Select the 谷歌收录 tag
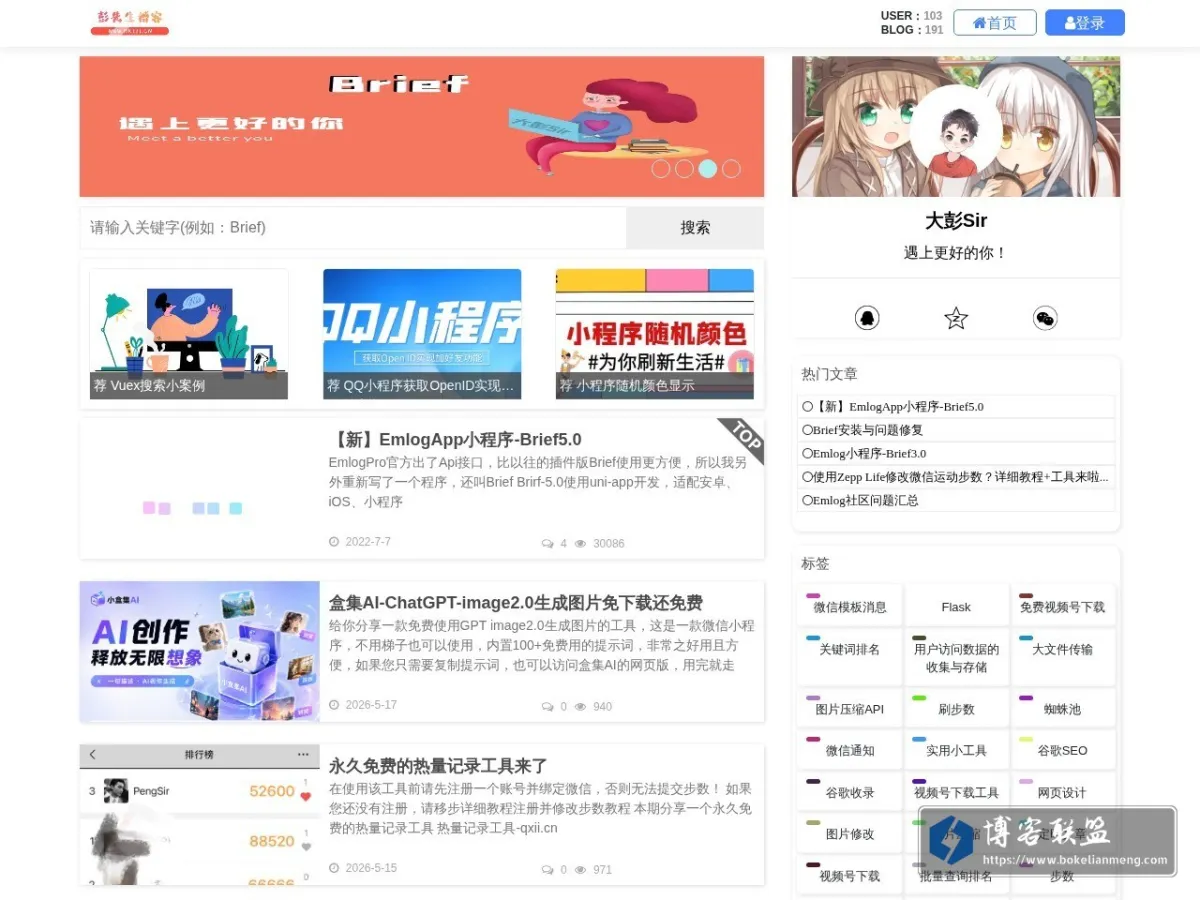Screen dimensions: 1200x900 pyautogui.click(x=850, y=792)
